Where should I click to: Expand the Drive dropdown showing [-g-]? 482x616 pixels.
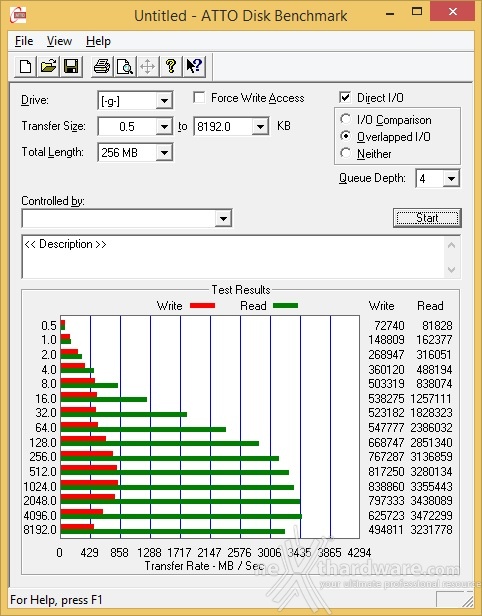point(164,101)
